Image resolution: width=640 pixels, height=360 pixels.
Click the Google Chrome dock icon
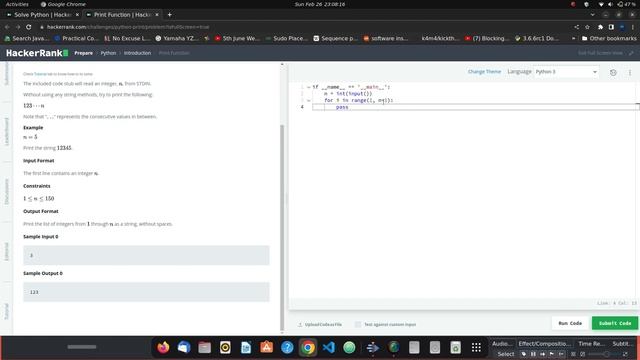pyautogui.click(x=308, y=347)
